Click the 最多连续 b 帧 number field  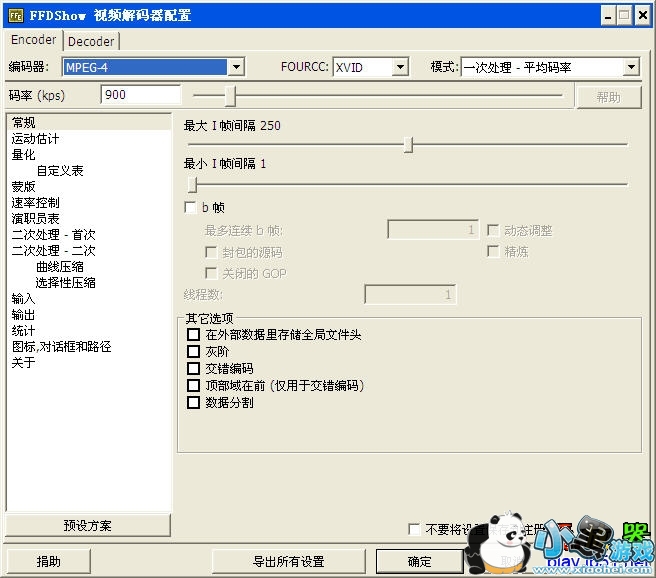click(x=433, y=229)
